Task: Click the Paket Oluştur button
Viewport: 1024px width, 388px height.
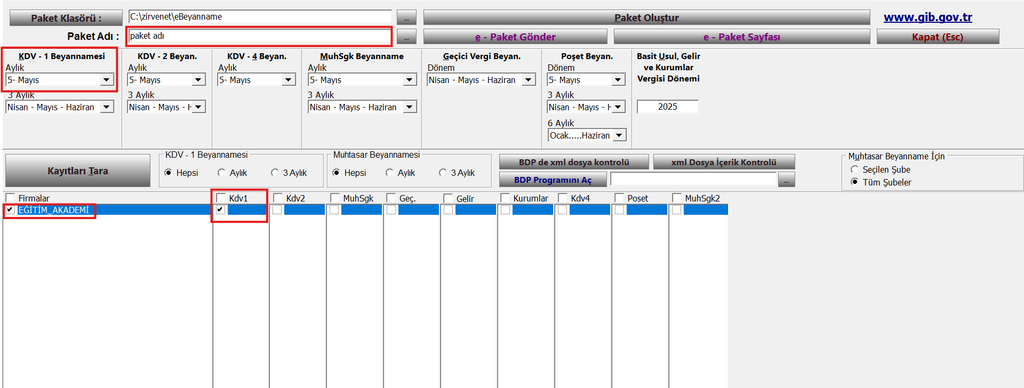Action: pyautogui.click(x=647, y=17)
